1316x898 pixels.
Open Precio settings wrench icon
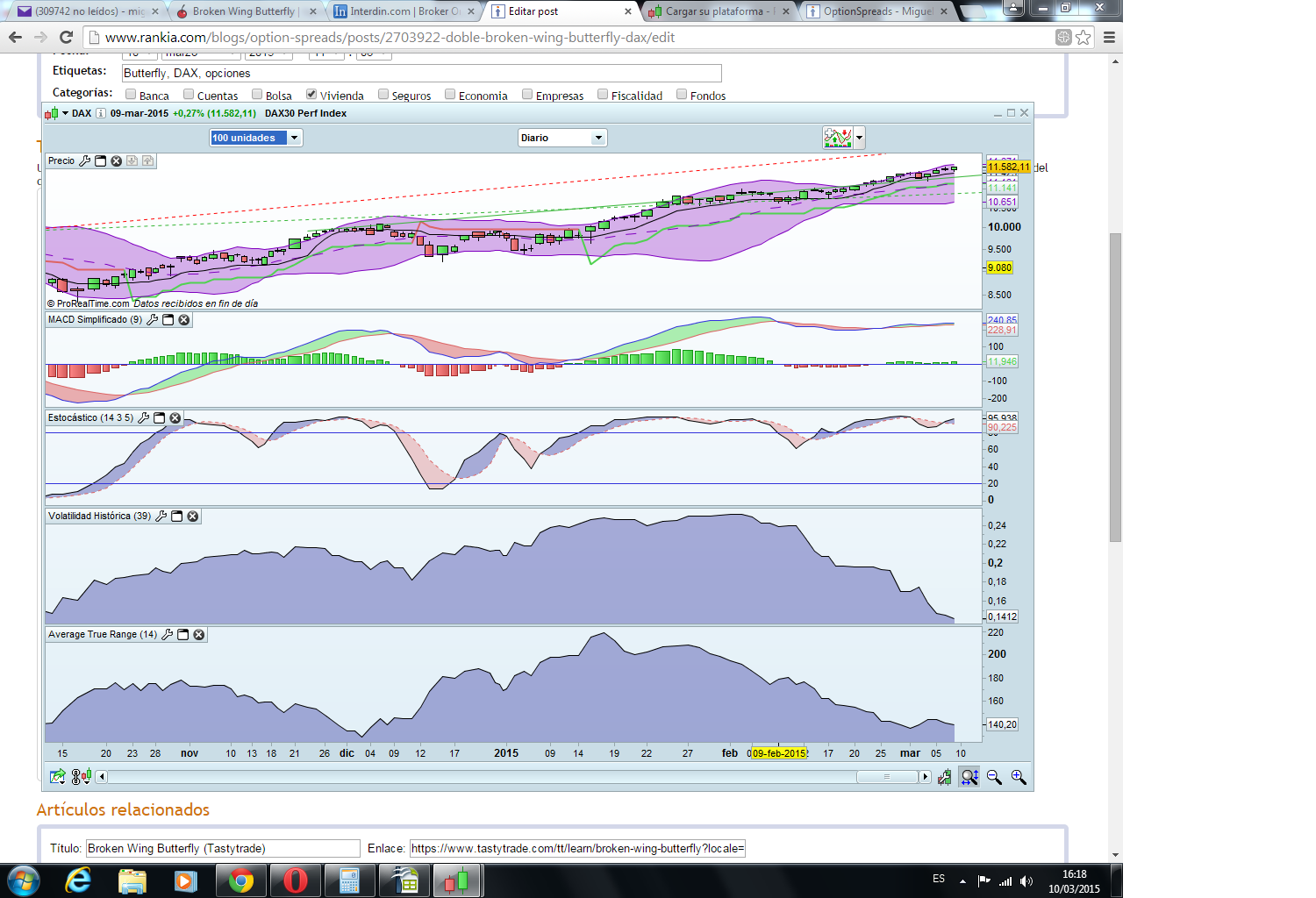pyautogui.click(x=85, y=161)
